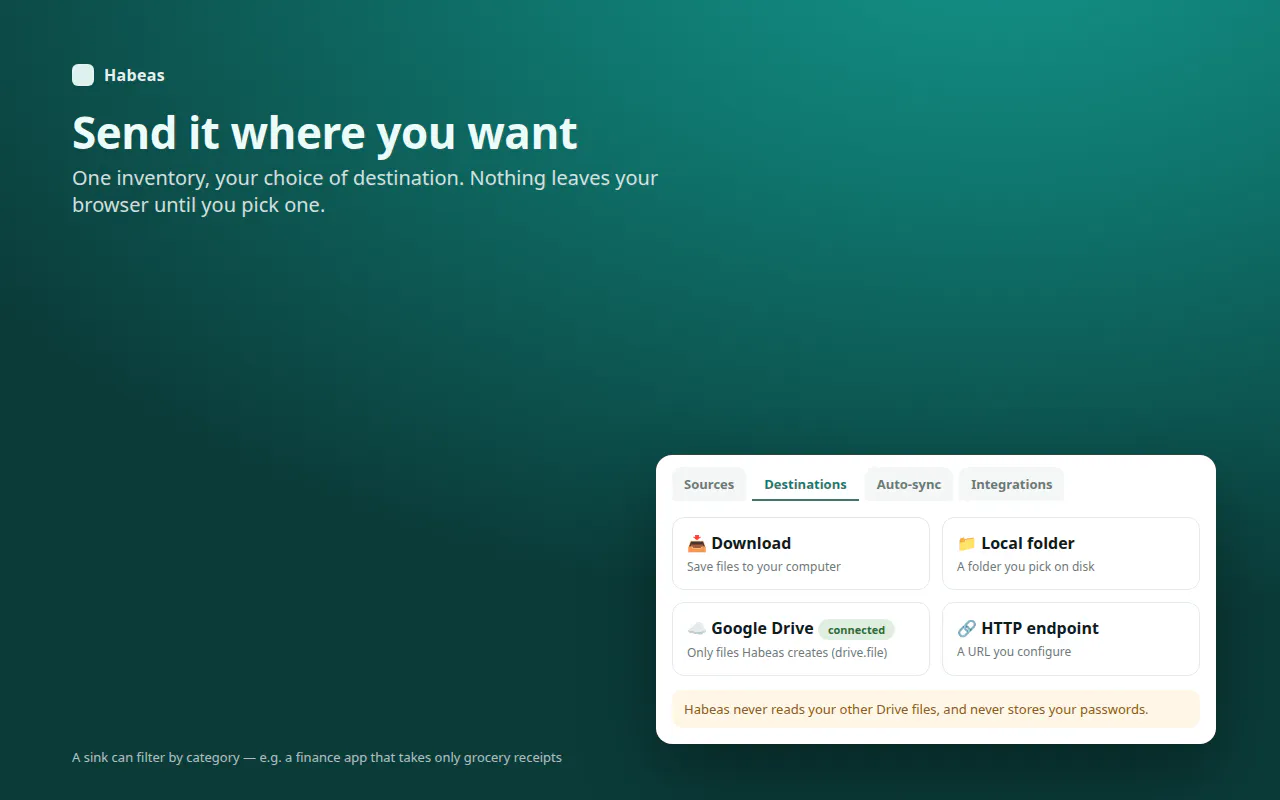This screenshot has width=1280, height=800.
Task: Click the HTTP endpoint chain-link icon
Action: 967,629
